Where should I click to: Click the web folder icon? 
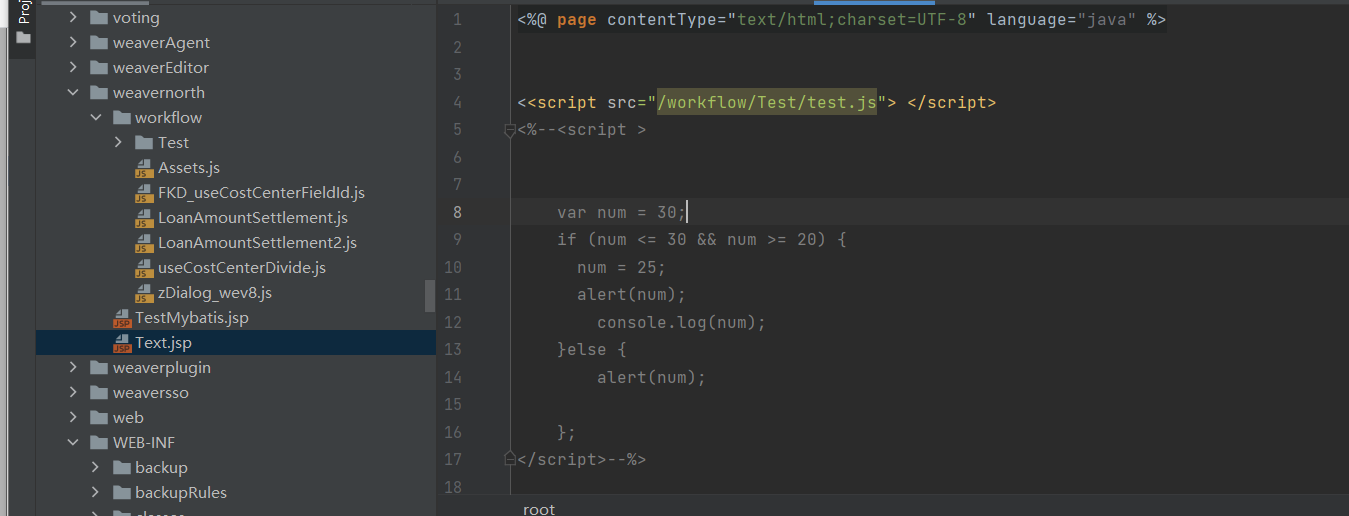98,418
